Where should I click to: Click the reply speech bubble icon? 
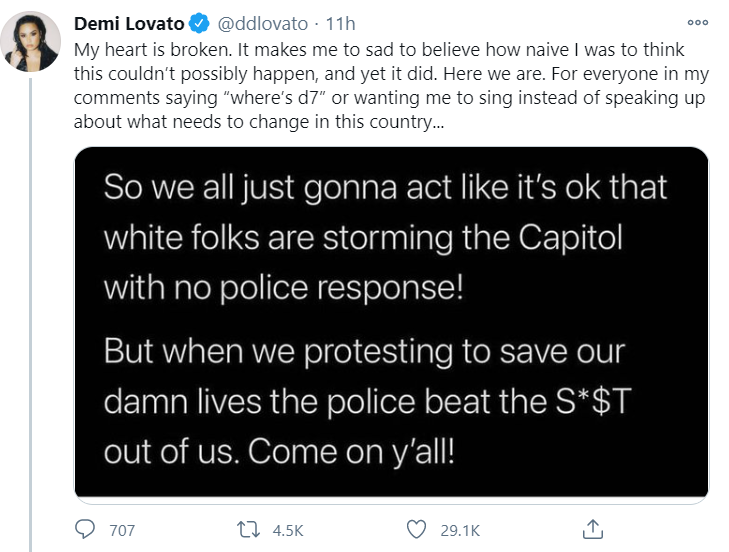tap(87, 528)
